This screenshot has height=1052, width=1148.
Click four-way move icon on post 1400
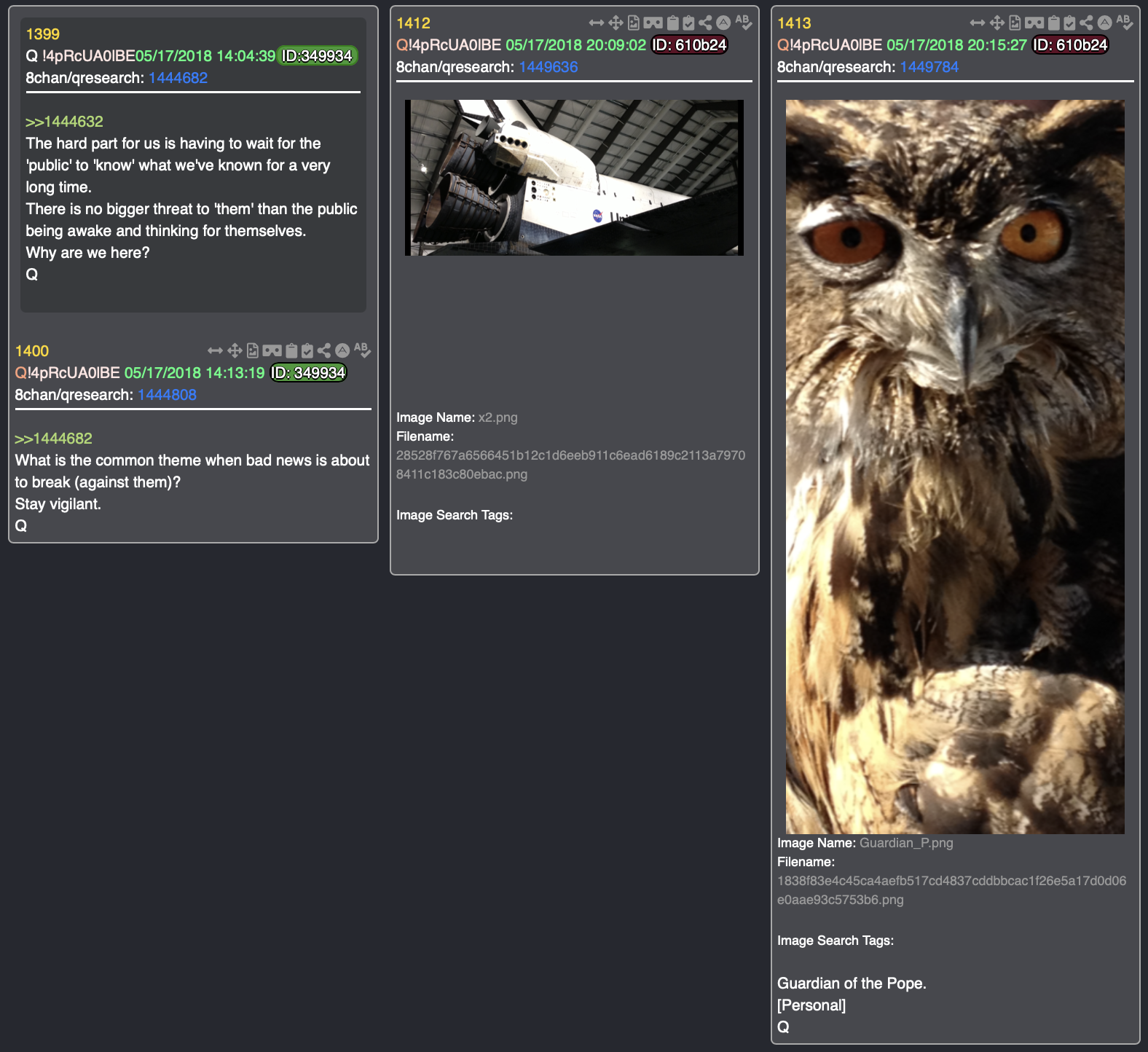pyautogui.click(x=235, y=350)
